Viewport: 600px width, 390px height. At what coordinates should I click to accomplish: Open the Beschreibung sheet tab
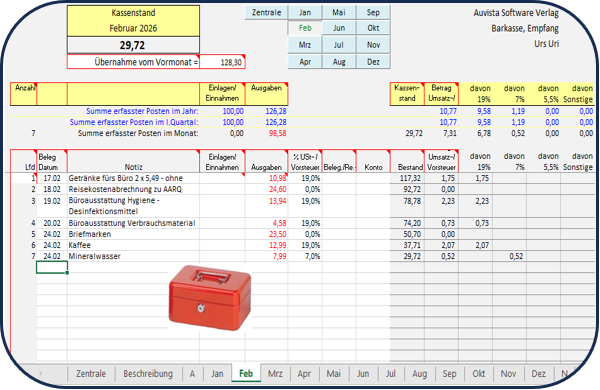148,374
